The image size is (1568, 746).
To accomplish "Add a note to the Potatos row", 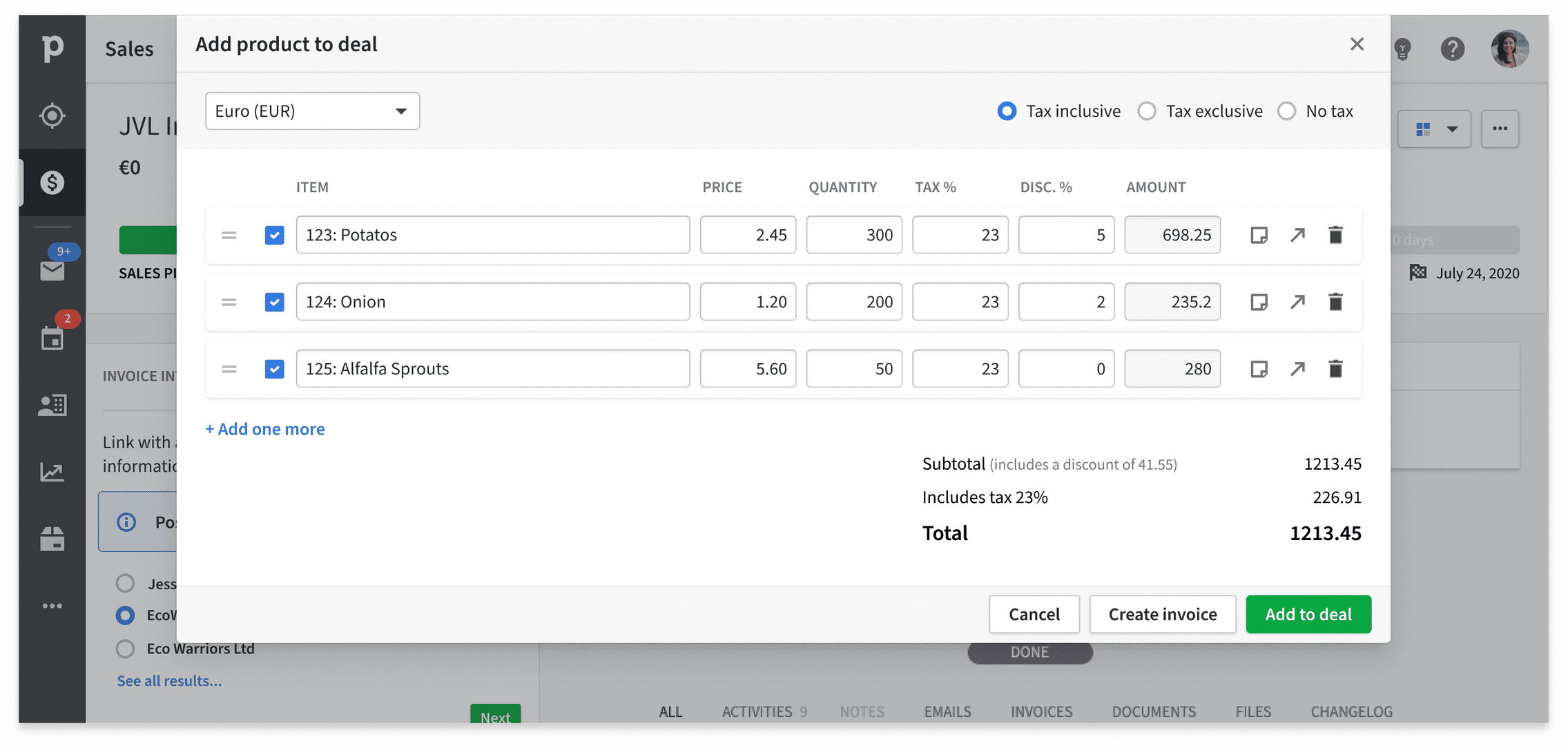I will 1259,235.
